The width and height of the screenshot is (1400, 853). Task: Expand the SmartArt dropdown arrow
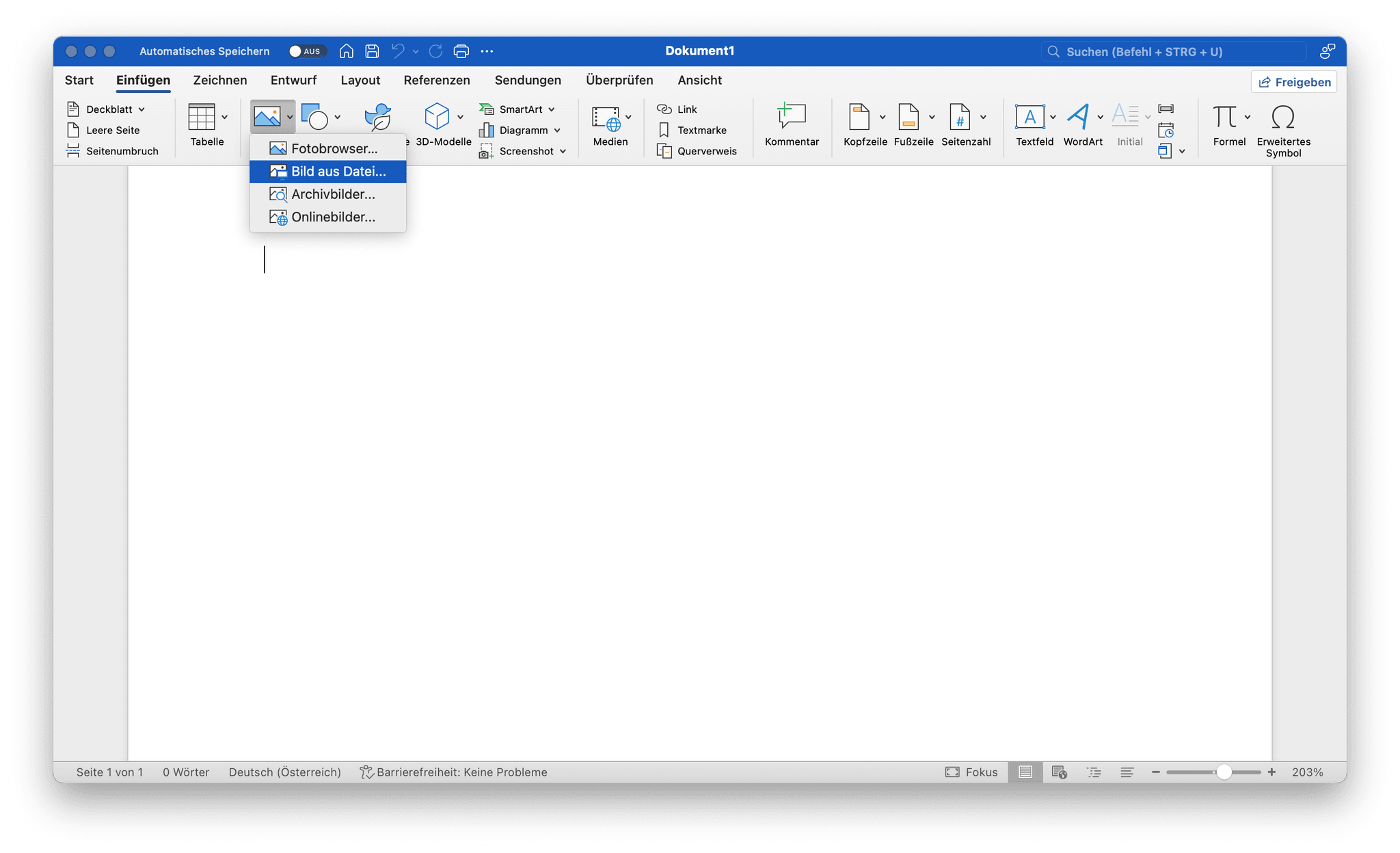click(552, 109)
